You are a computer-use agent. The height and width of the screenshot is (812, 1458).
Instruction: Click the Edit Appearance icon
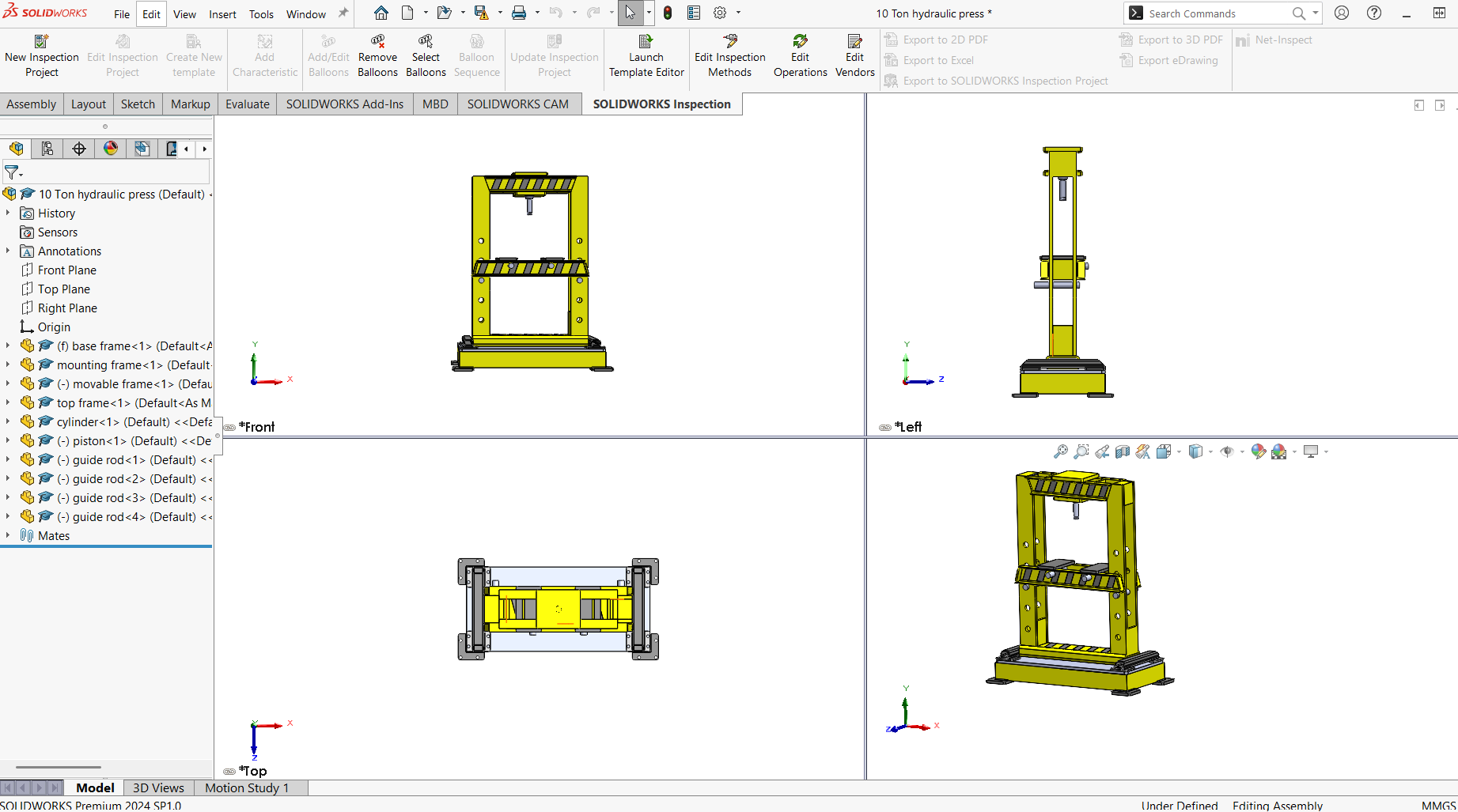coord(1258,451)
